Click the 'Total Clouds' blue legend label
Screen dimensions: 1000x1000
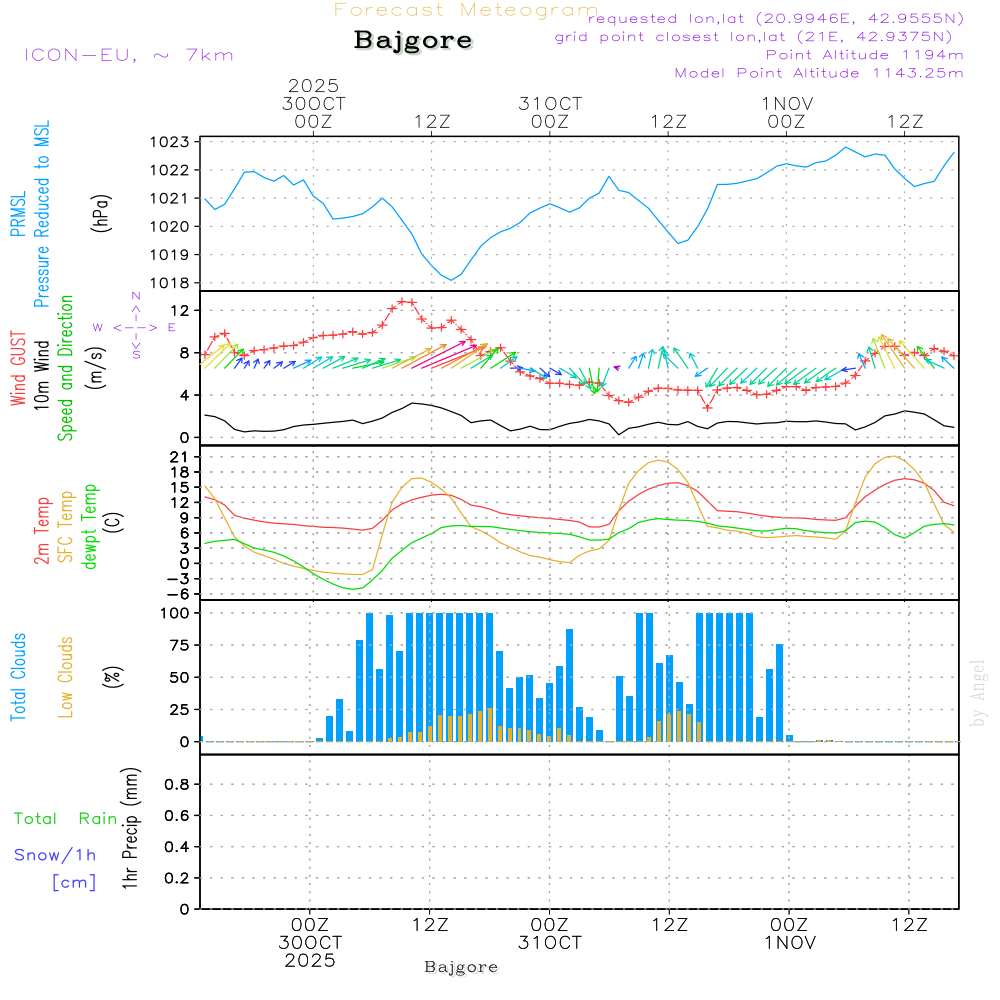coord(19,677)
